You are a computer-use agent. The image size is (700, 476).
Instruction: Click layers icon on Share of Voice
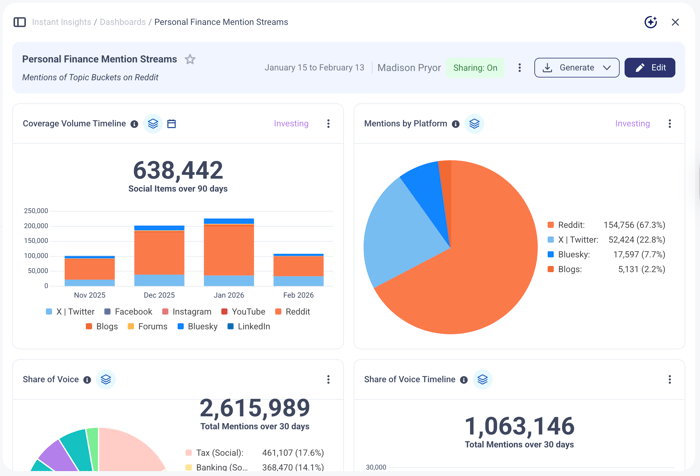[x=106, y=380]
